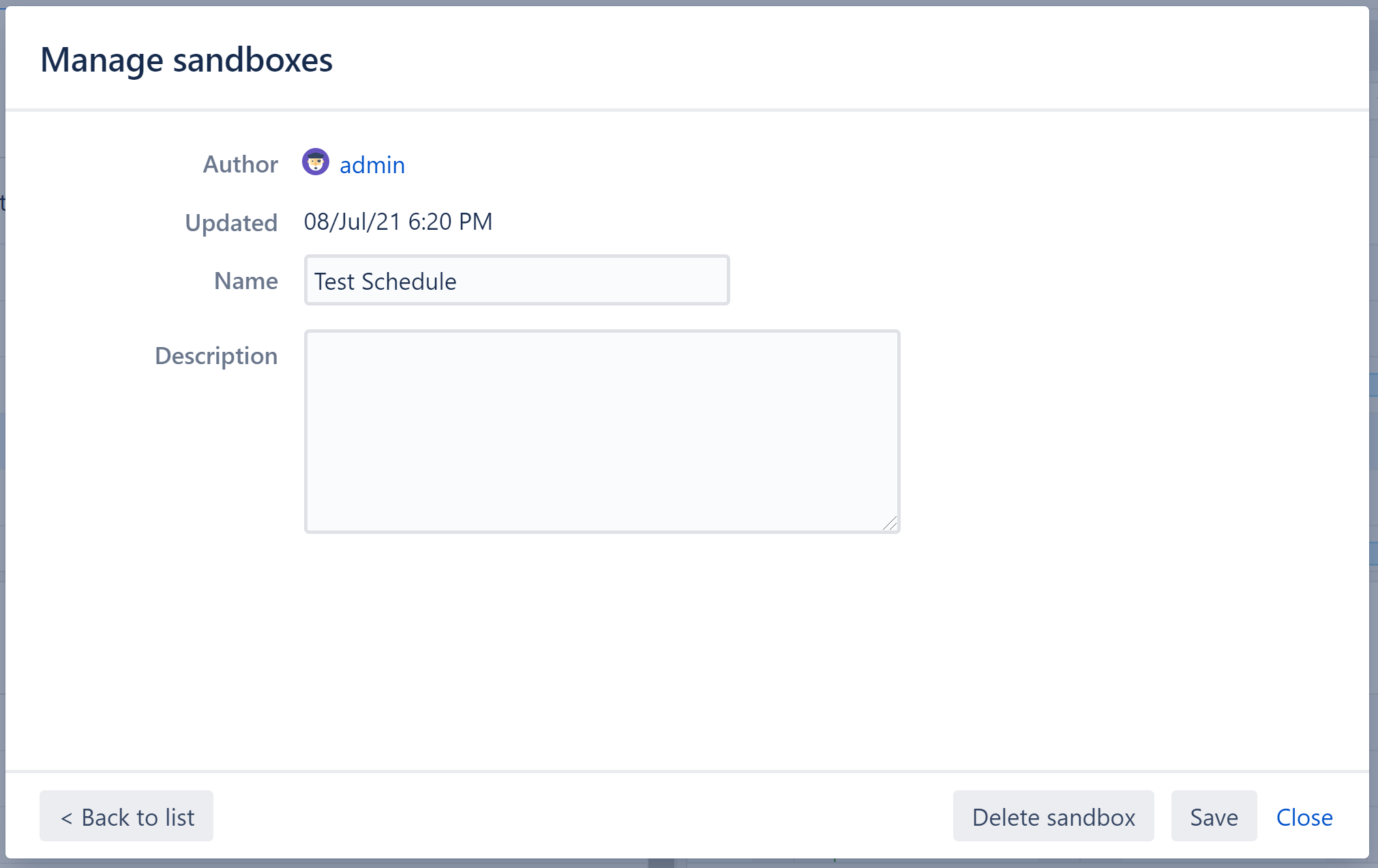The height and width of the screenshot is (868, 1378).
Task: Click the Name field label
Action: (245, 280)
